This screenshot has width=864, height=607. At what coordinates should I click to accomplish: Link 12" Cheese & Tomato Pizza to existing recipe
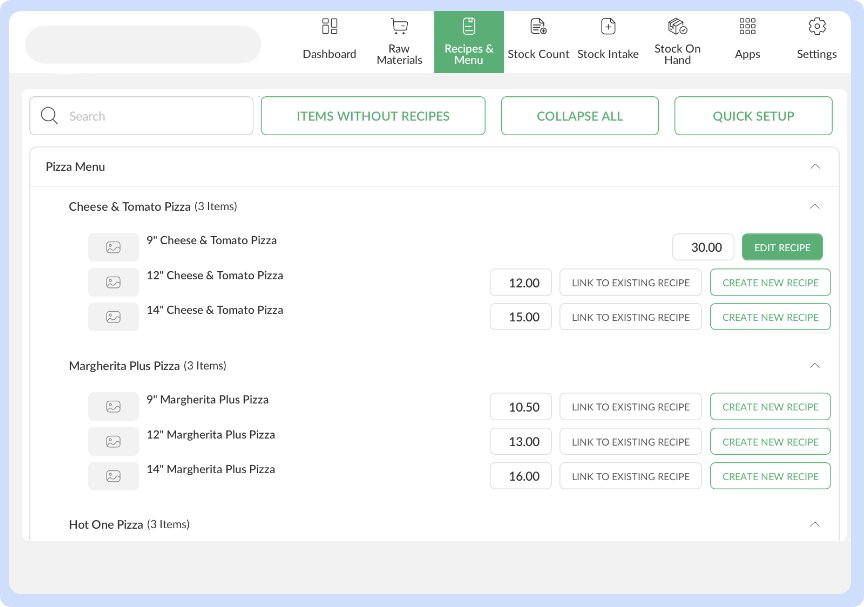point(630,283)
